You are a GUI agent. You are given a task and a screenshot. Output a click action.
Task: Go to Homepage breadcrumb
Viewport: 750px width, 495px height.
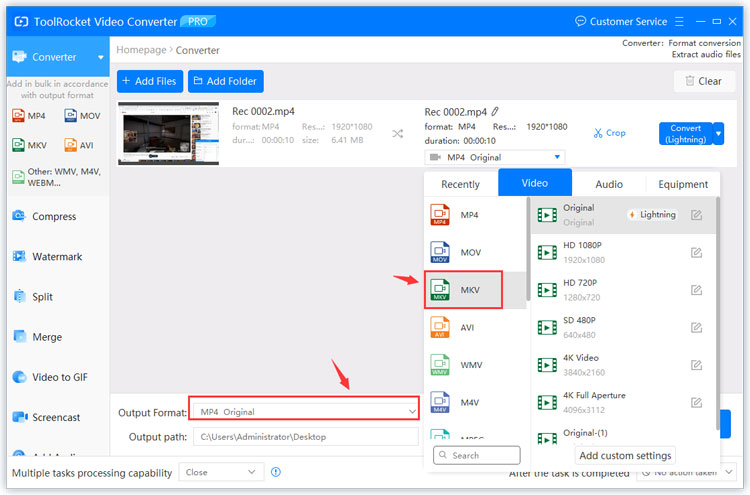coord(141,50)
